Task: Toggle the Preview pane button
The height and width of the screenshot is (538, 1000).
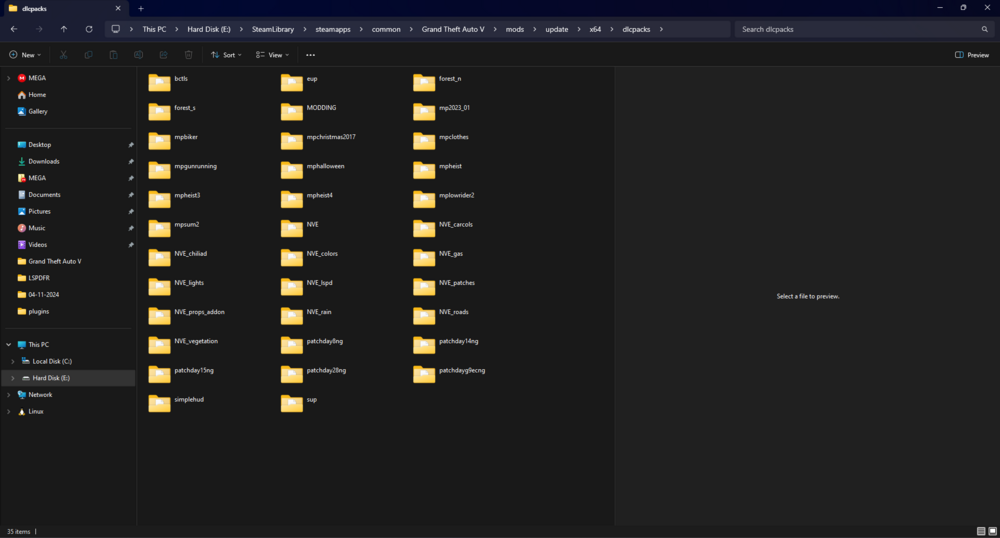Action: [x=972, y=55]
